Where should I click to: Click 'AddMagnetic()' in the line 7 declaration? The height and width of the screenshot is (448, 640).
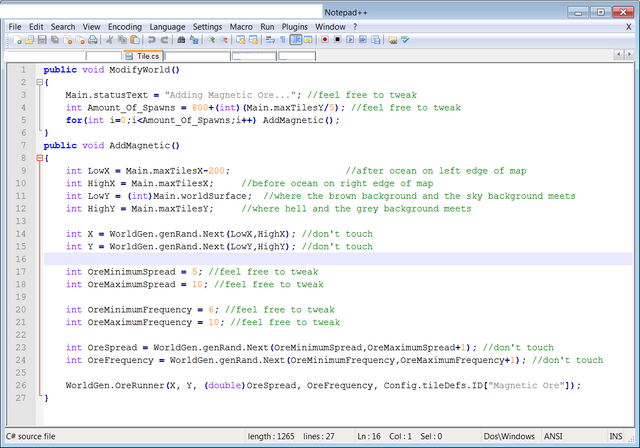tap(144, 146)
